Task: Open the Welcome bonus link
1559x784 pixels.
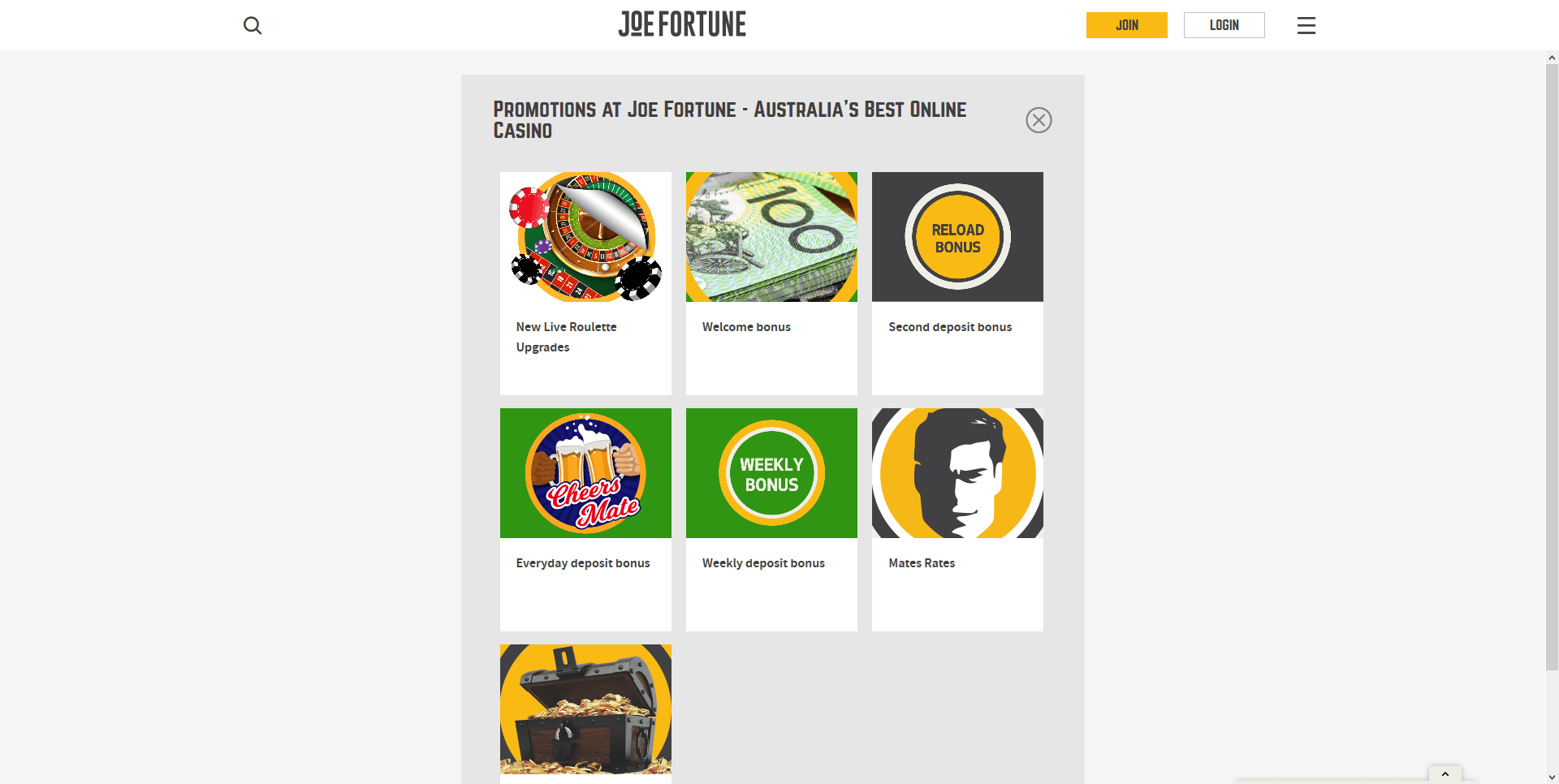Action: (x=746, y=327)
